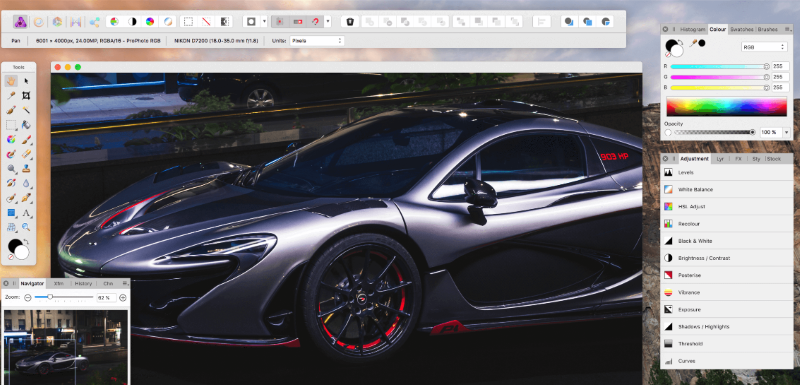Choose the Clone Stamp tool
The width and height of the screenshot is (800, 385).
point(26,168)
